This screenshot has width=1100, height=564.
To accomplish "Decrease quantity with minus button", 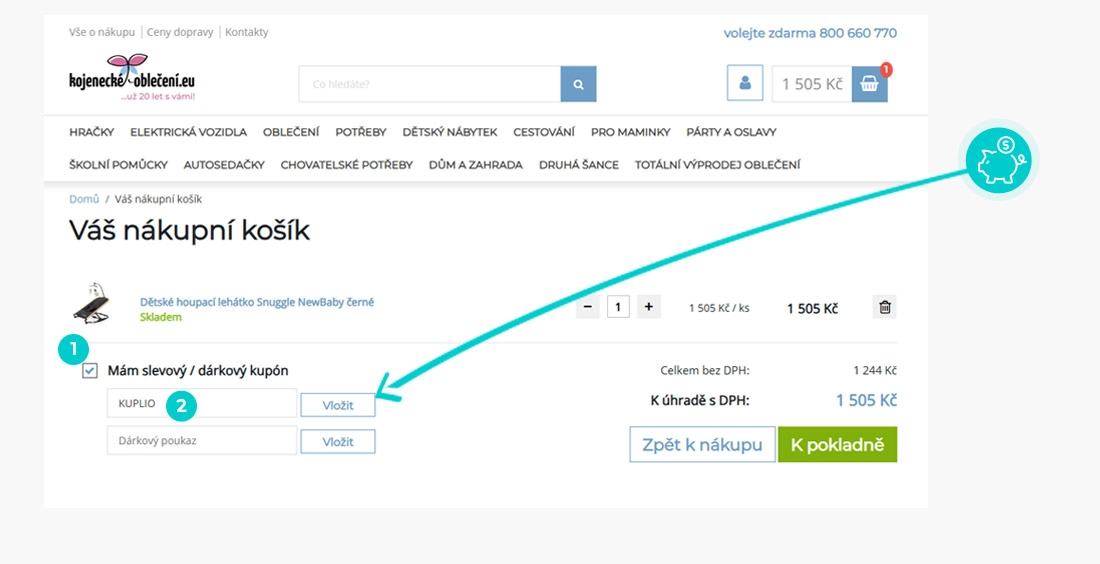I will coord(588,307).
